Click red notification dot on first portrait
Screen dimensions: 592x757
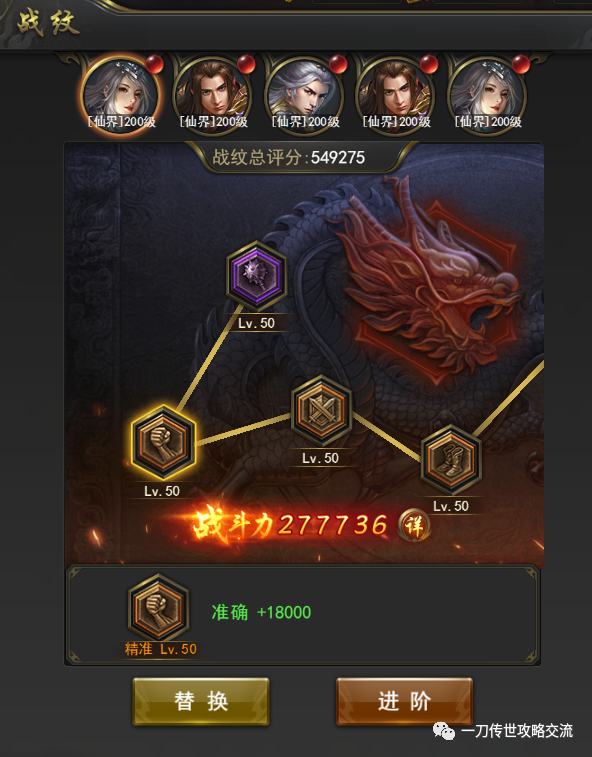point(154,64)
